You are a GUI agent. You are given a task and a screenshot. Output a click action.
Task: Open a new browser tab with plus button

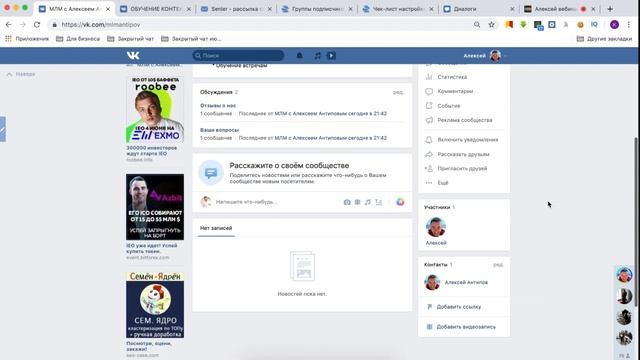(x=610, y=9)
